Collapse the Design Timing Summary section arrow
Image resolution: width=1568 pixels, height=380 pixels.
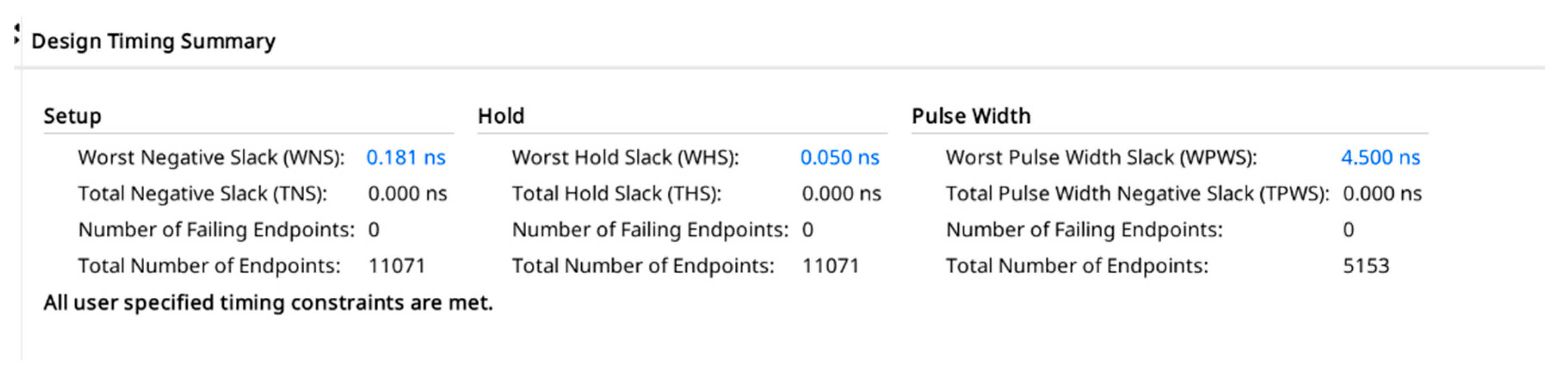tap(16, 35)
